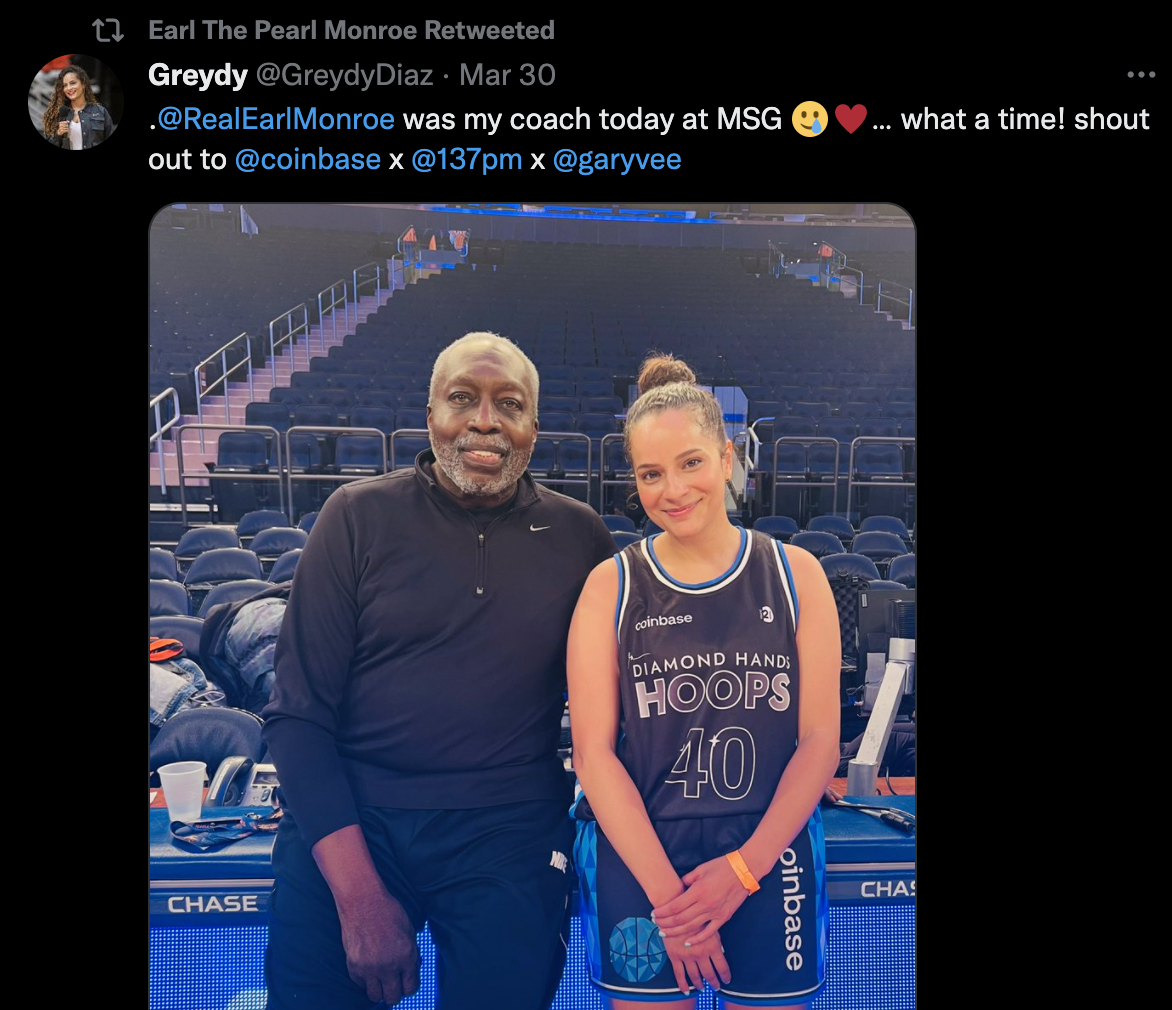1172x1010 pixels.
Task: Click the red heart emoji
Action: (851, 119)
